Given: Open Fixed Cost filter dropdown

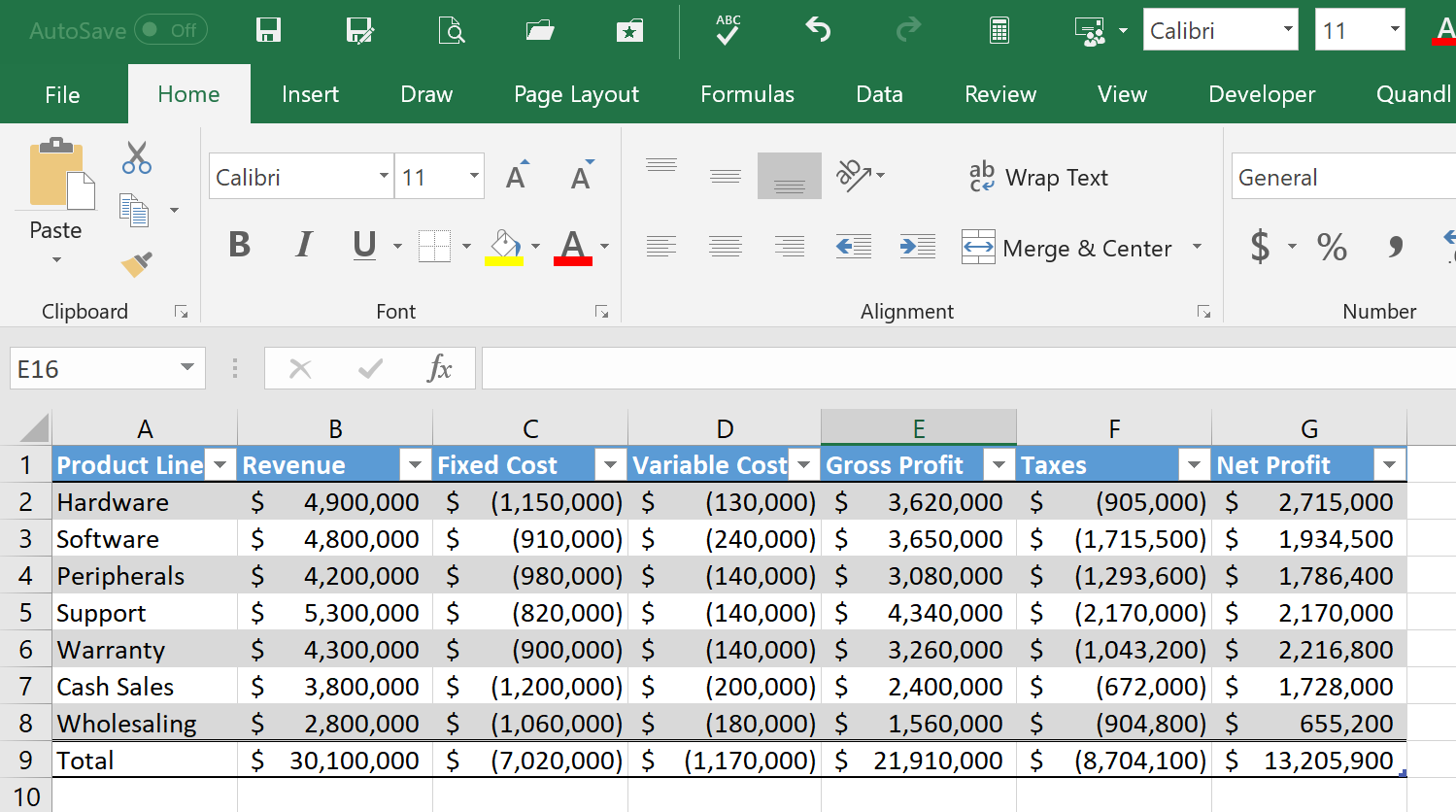Looking at the screenshot, I should pyautogui.click(x=610, y=465).
